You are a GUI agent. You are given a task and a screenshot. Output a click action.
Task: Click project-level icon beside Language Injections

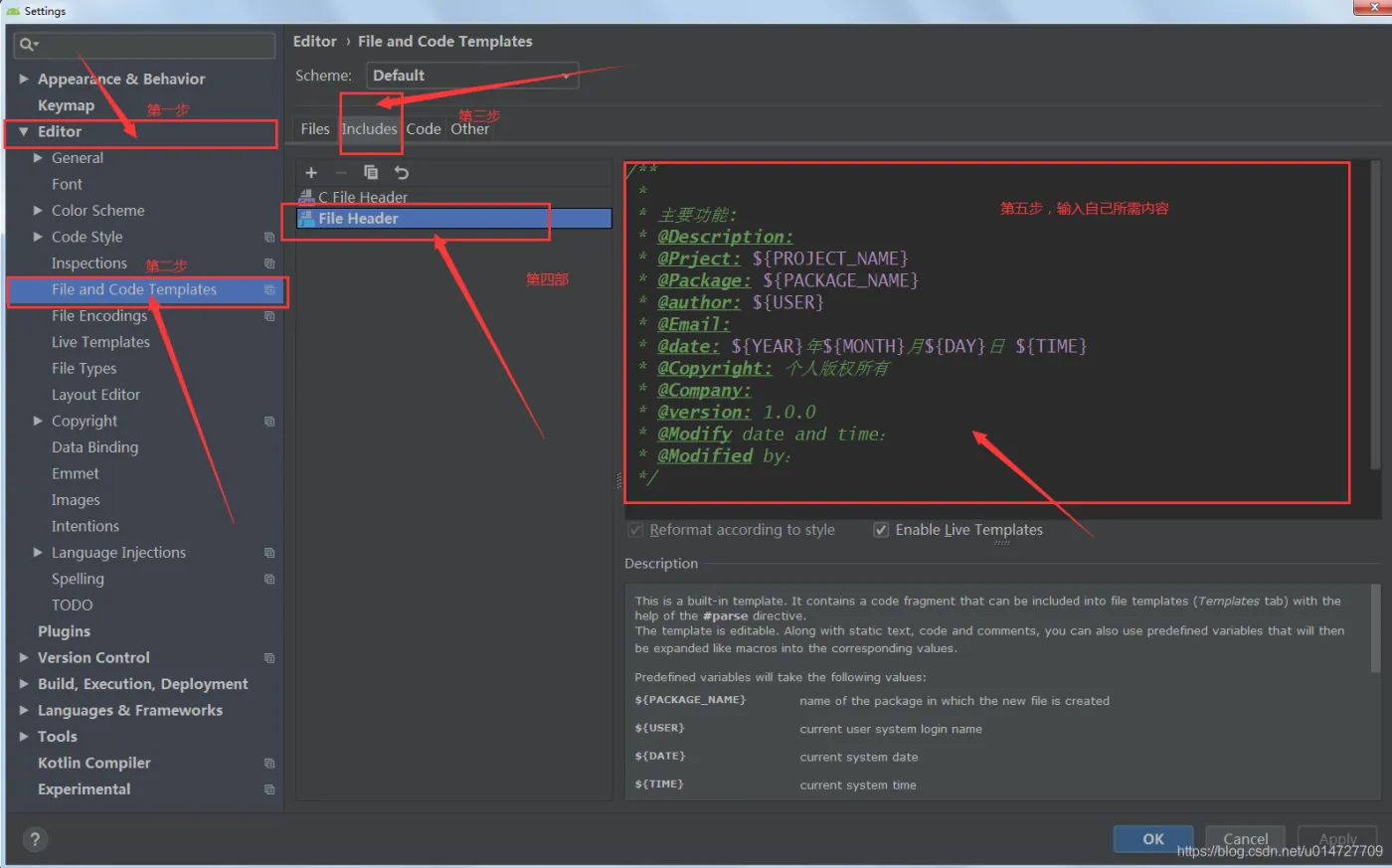(x=269, y=553)
